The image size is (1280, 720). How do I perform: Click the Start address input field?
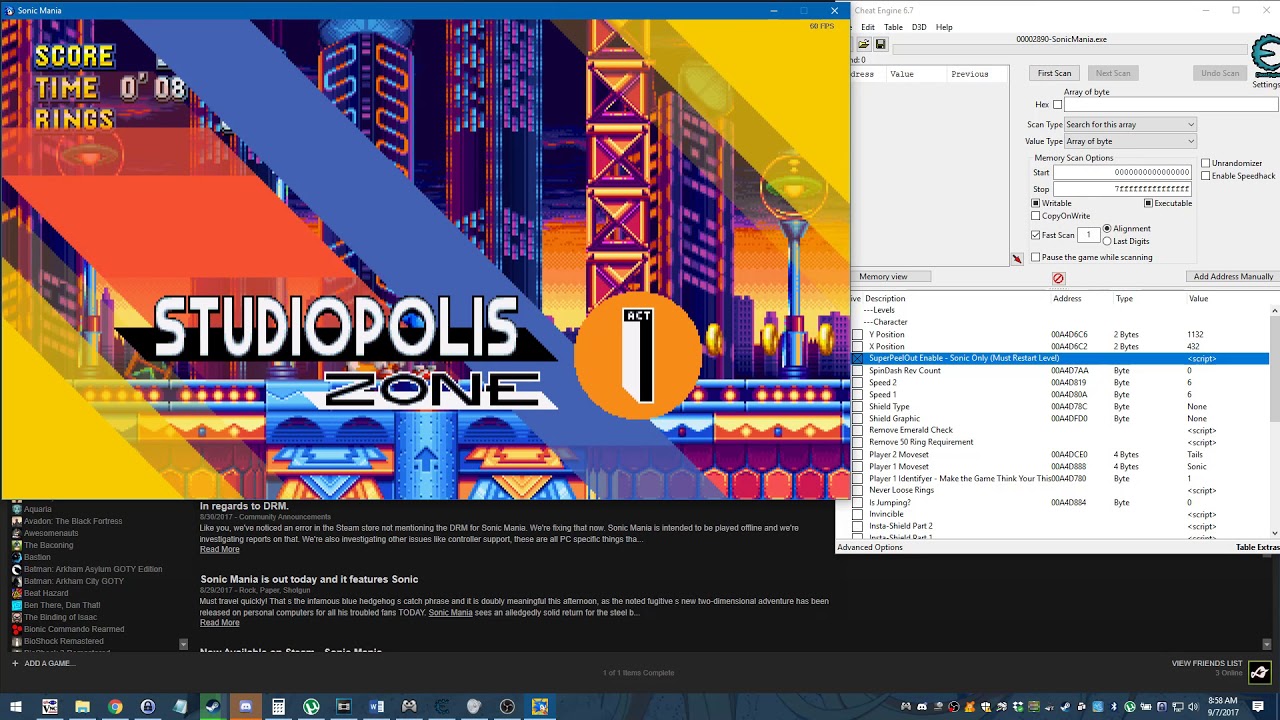click(x=1122, y=173)
